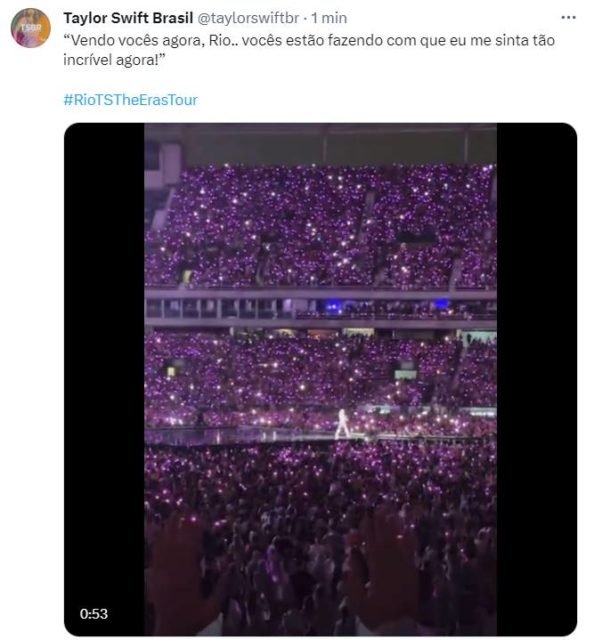The height and width of the screenshot is (640, 594).
Task: Open the tweet via the 1 min timestamp
Action: click(329, 18)
